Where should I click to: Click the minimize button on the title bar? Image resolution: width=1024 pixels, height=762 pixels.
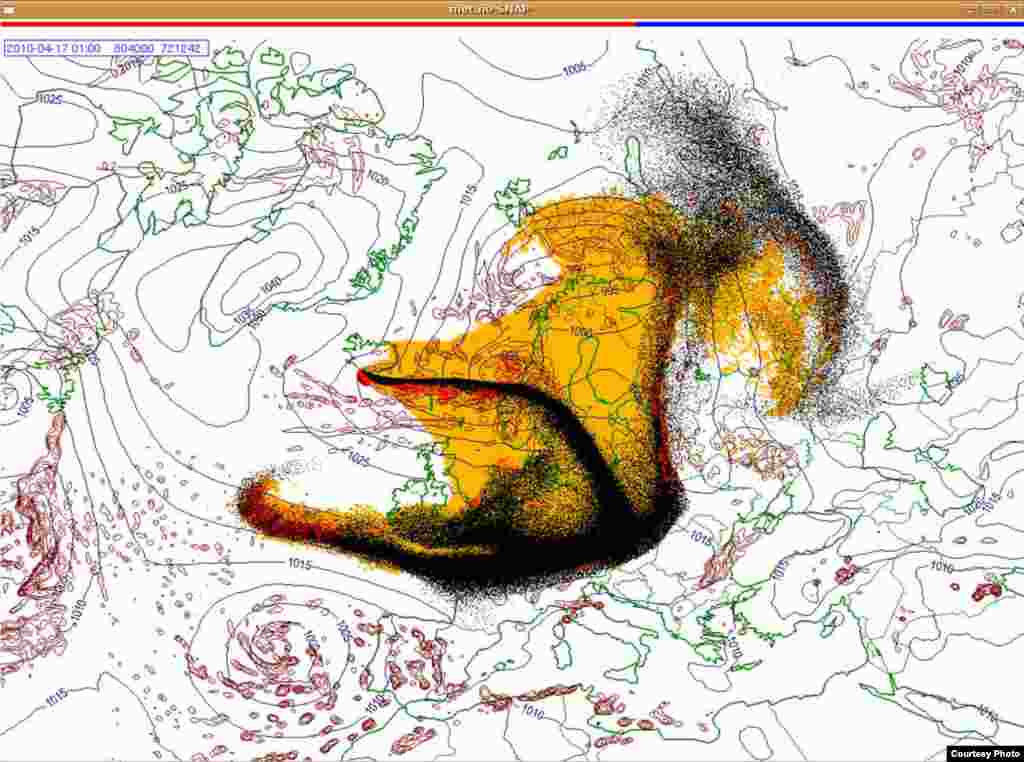tap(970, 7)
